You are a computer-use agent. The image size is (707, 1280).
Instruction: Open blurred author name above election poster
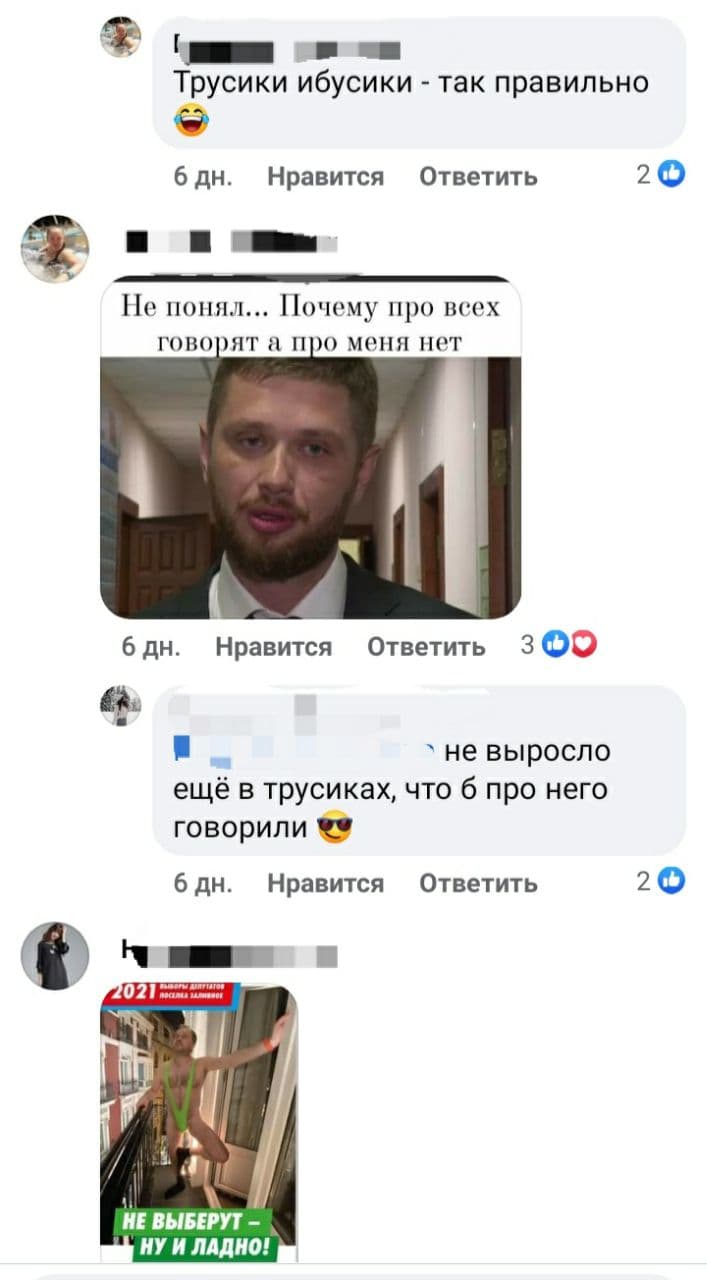pyautogui.click(x=228, y=956)
